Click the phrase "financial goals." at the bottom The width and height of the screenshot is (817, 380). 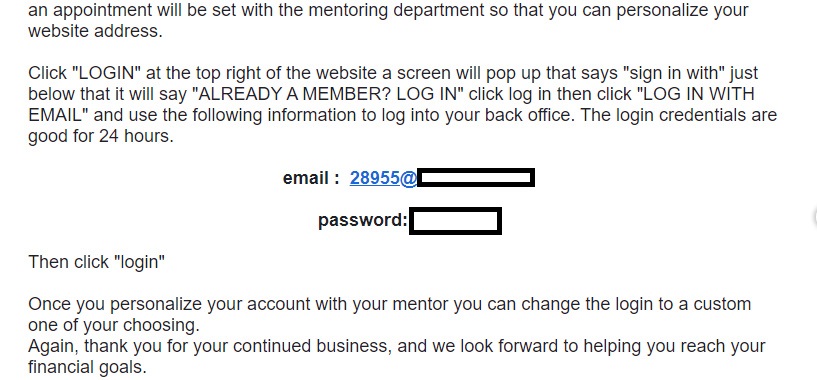point(87,367)
